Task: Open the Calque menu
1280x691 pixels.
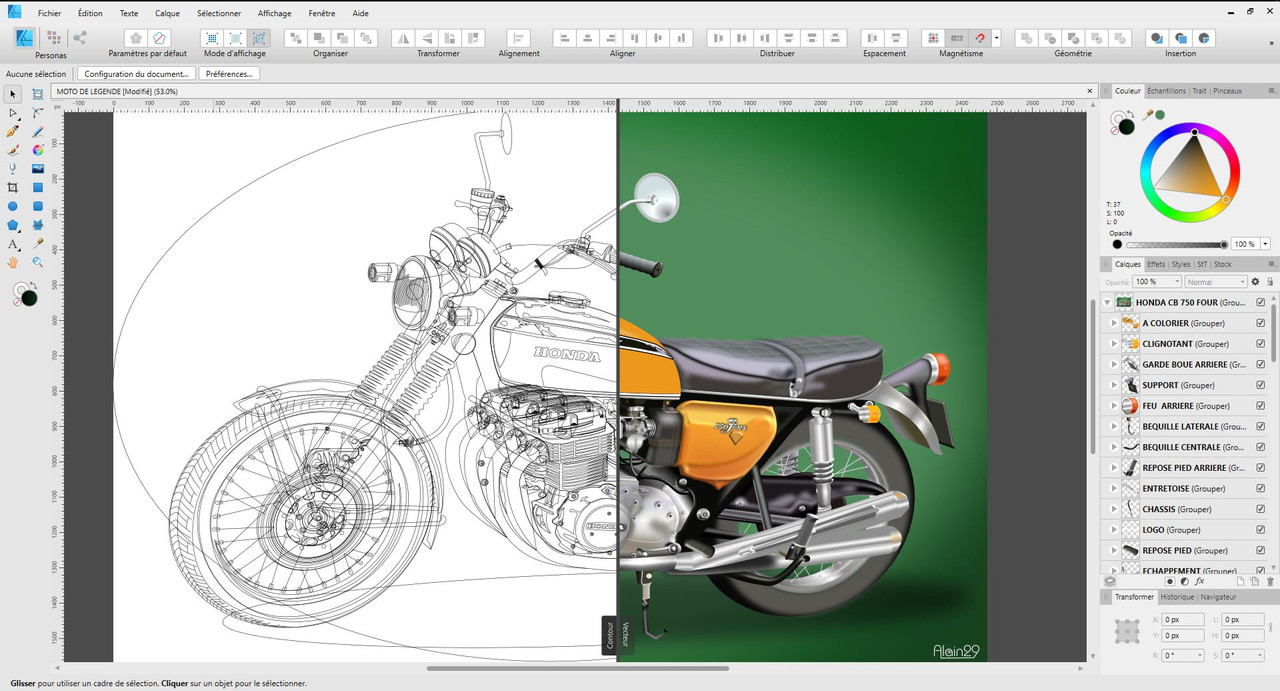Action: (167, 14)
